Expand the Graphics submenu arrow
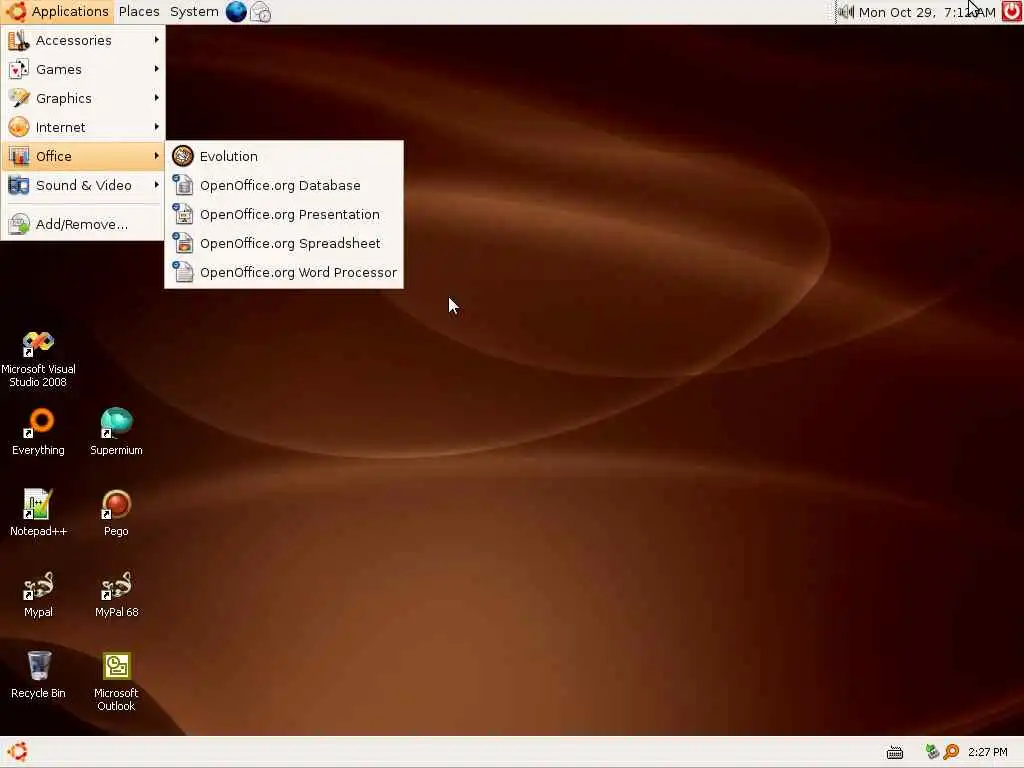 click(157, 97)
